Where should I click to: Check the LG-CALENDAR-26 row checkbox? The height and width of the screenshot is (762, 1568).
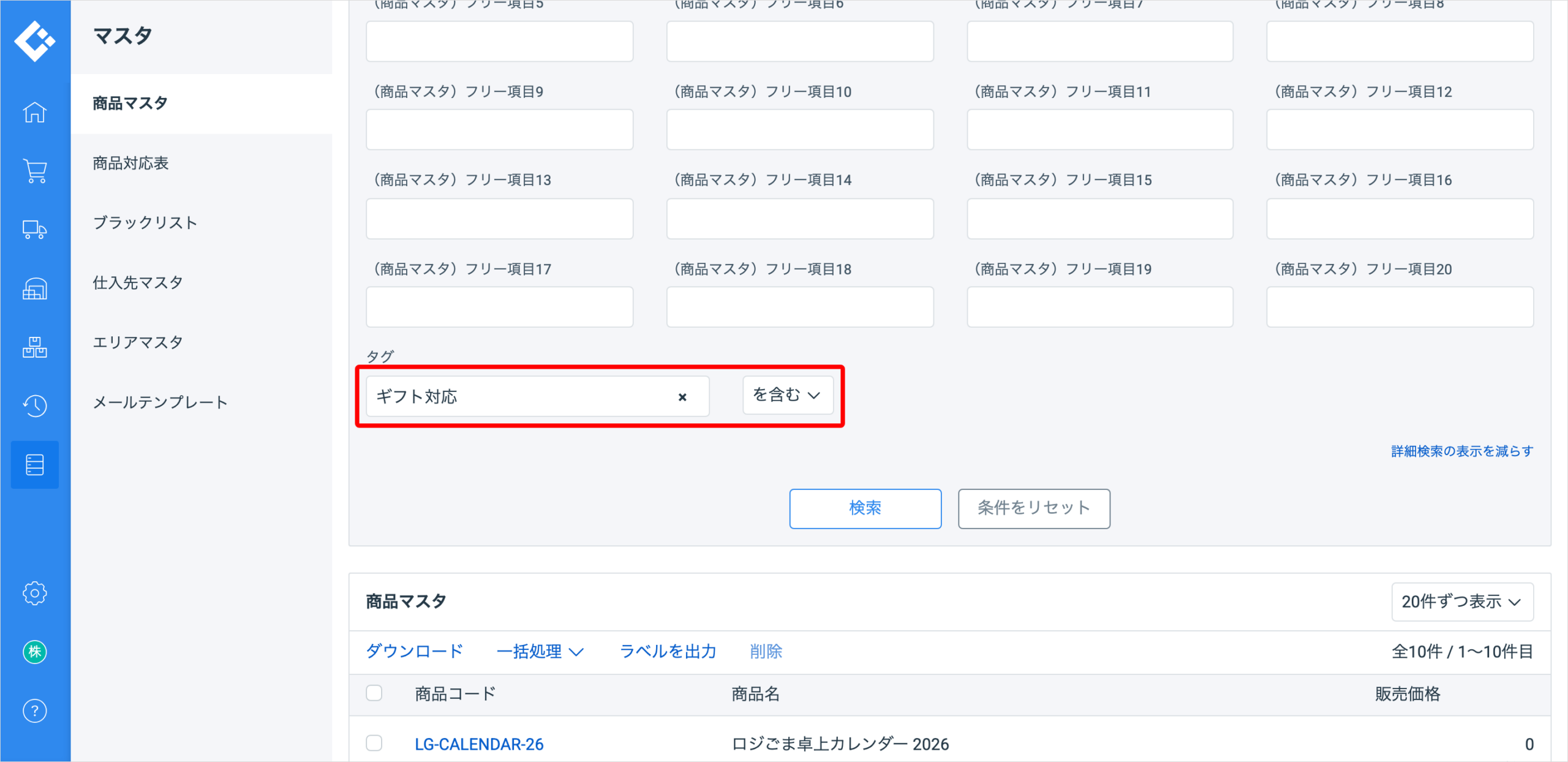click(x=374, y=743)
